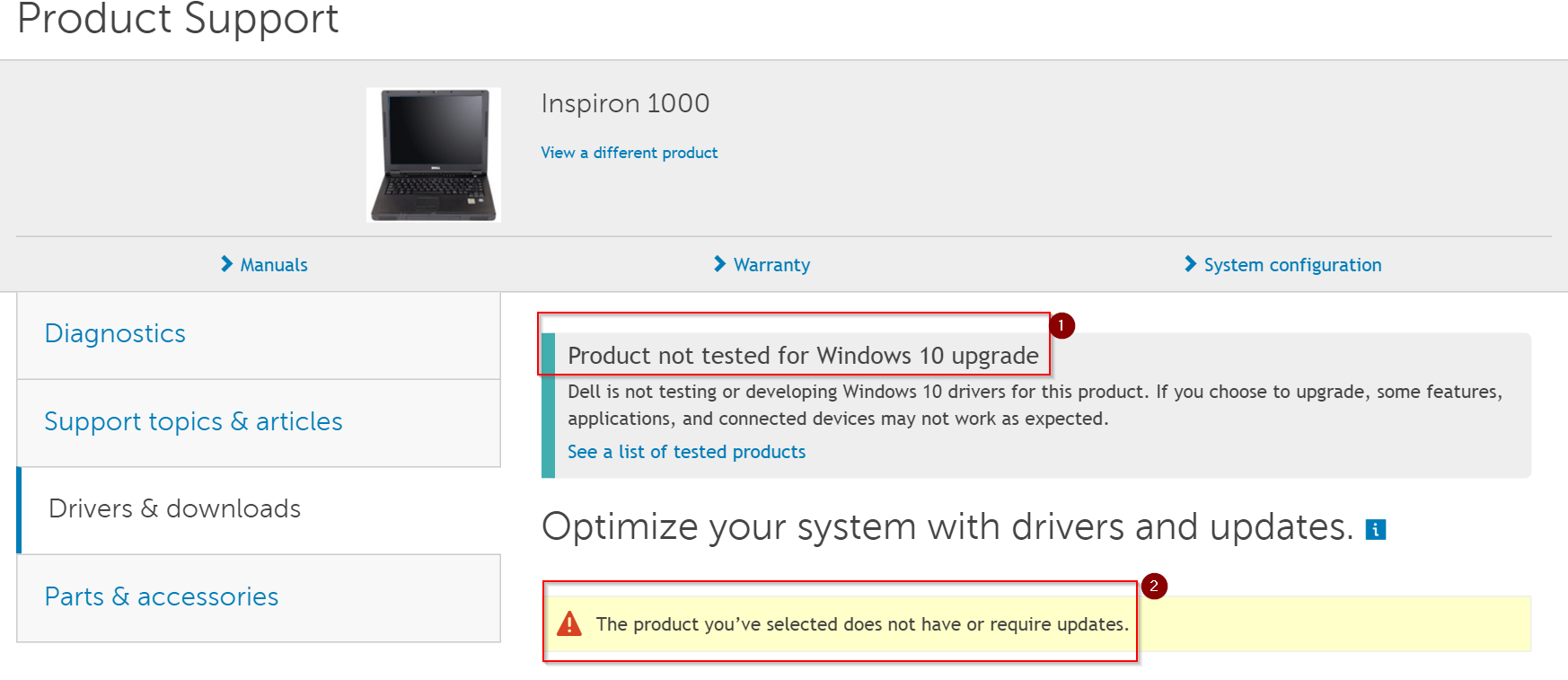
Task: Click the 'Dell is not testing' paragraph
Action: point(1035,405)
